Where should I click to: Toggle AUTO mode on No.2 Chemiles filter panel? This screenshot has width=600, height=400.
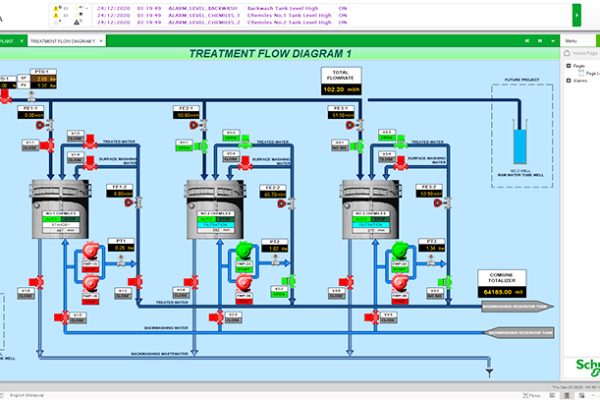pos(206,219)
